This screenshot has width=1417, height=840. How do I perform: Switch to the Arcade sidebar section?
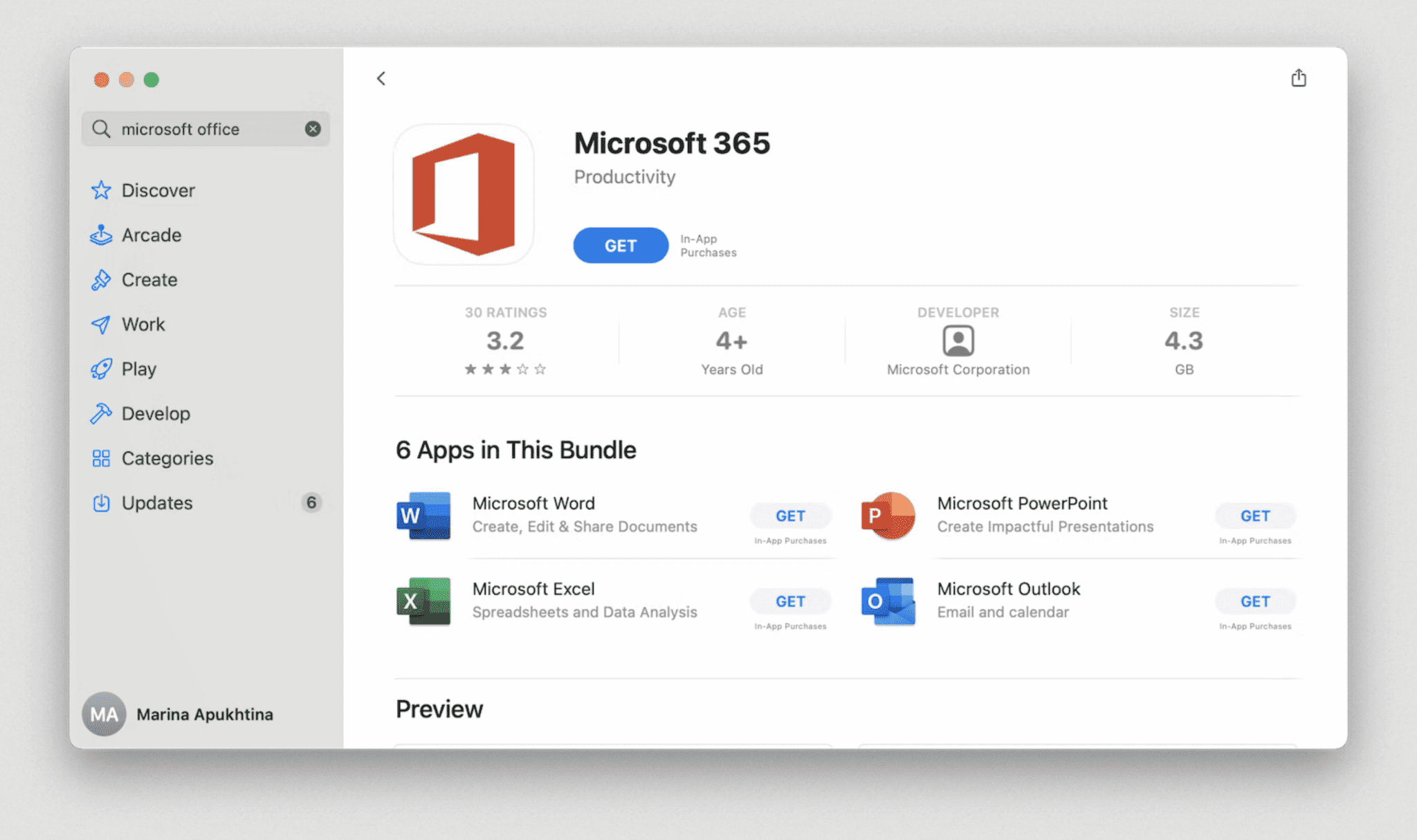(152, 235)
